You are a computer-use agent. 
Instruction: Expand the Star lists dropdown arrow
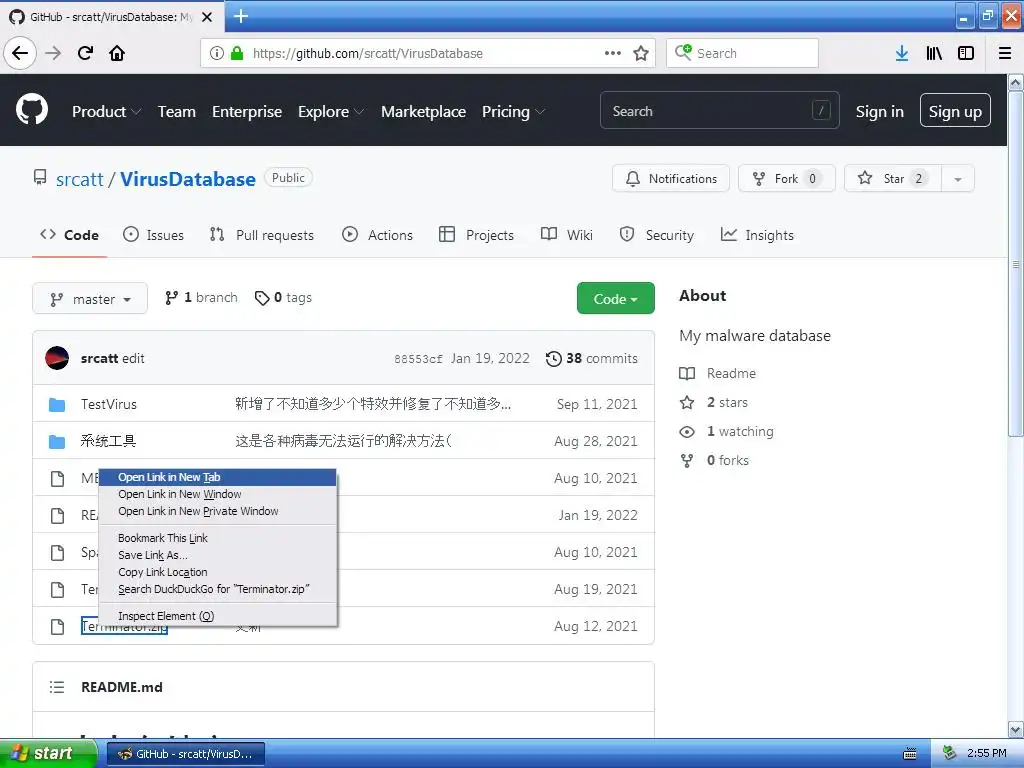[x=957, y=178]
